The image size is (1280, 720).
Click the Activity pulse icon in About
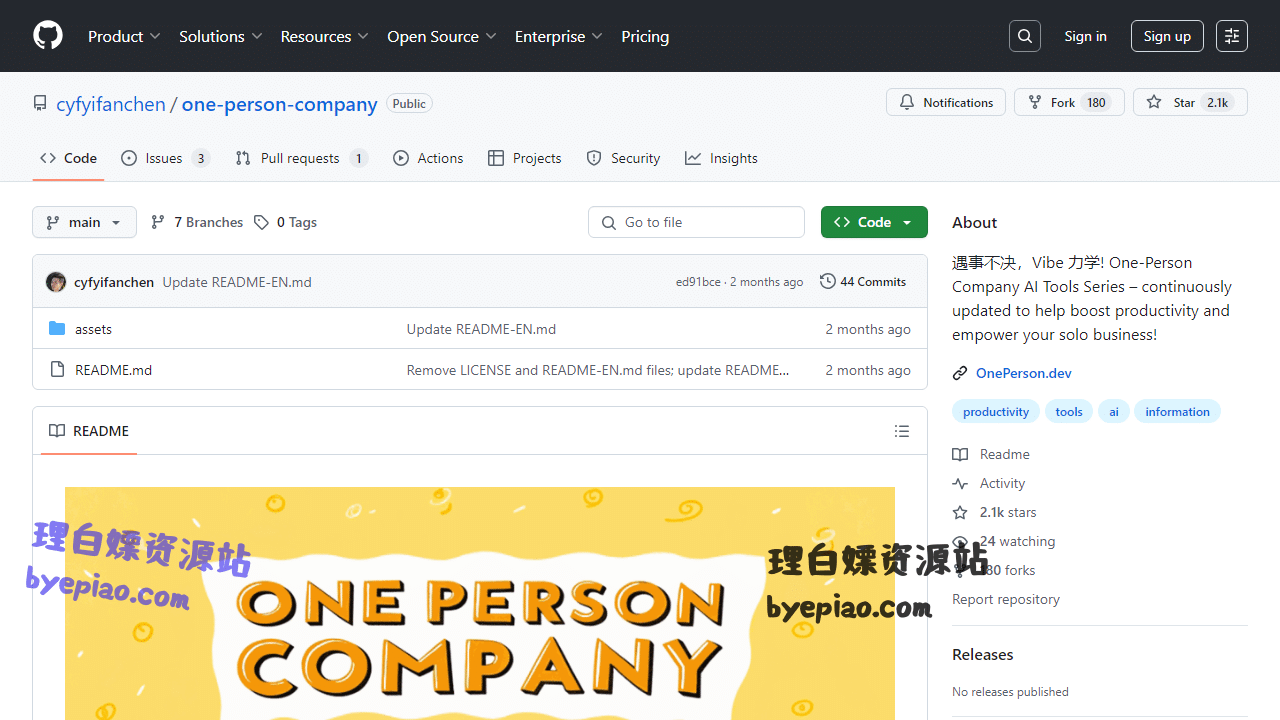pos(960,483)
